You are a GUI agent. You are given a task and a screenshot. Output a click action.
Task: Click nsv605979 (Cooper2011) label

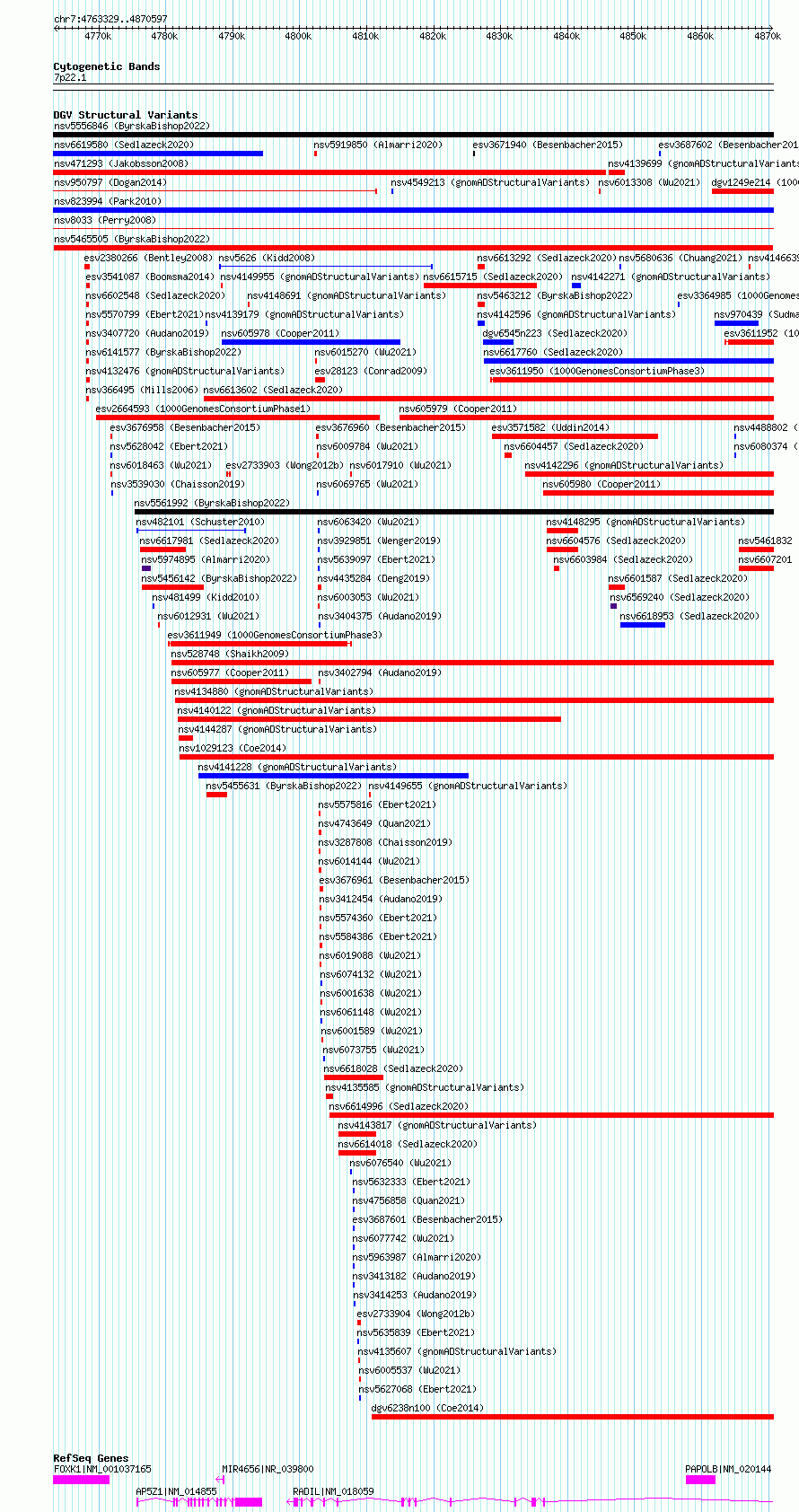click(458, 409)
